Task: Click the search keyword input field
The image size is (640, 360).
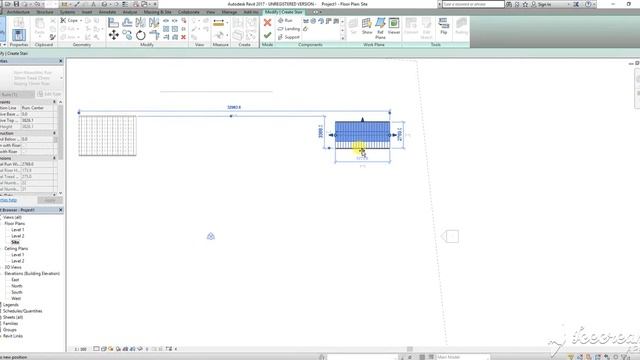Action: point(473,4)
